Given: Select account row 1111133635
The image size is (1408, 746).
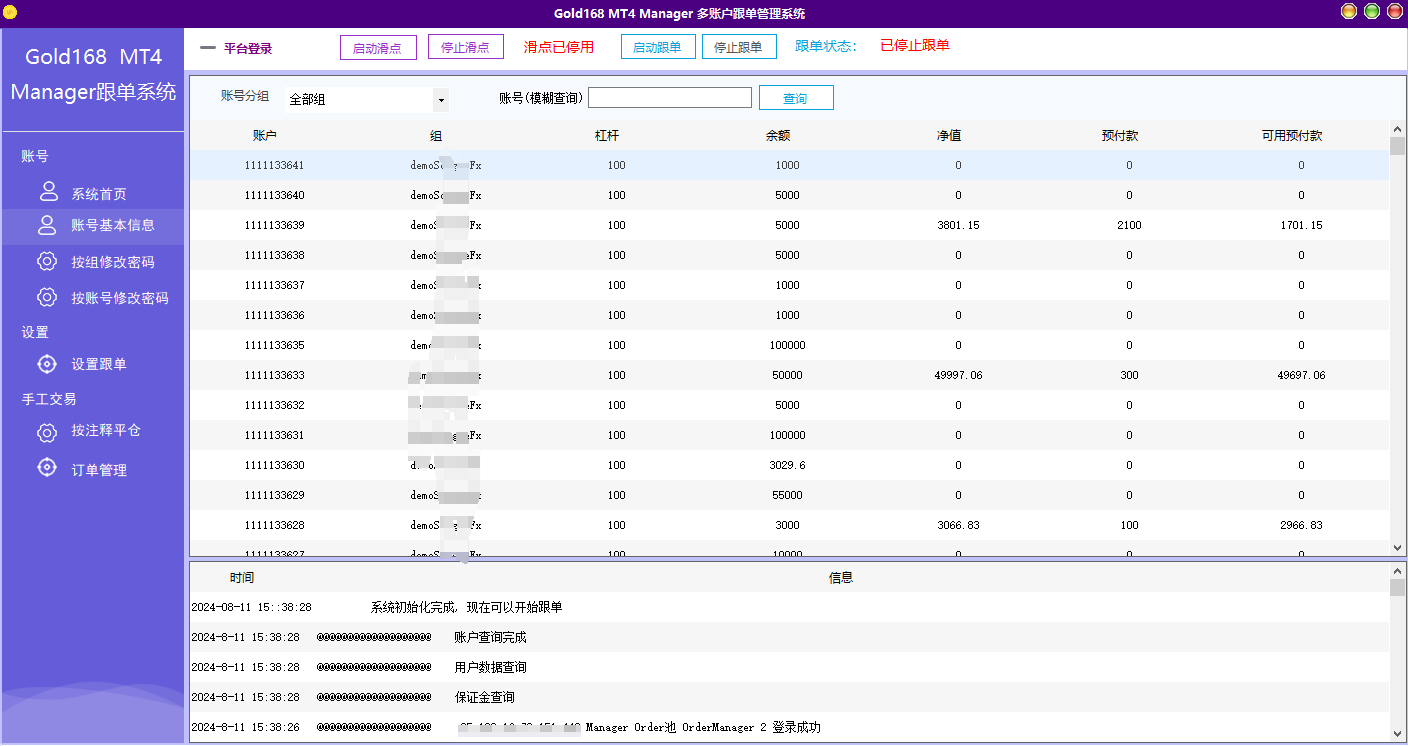Looking at the screenshot, I should [x=789, y=345].
